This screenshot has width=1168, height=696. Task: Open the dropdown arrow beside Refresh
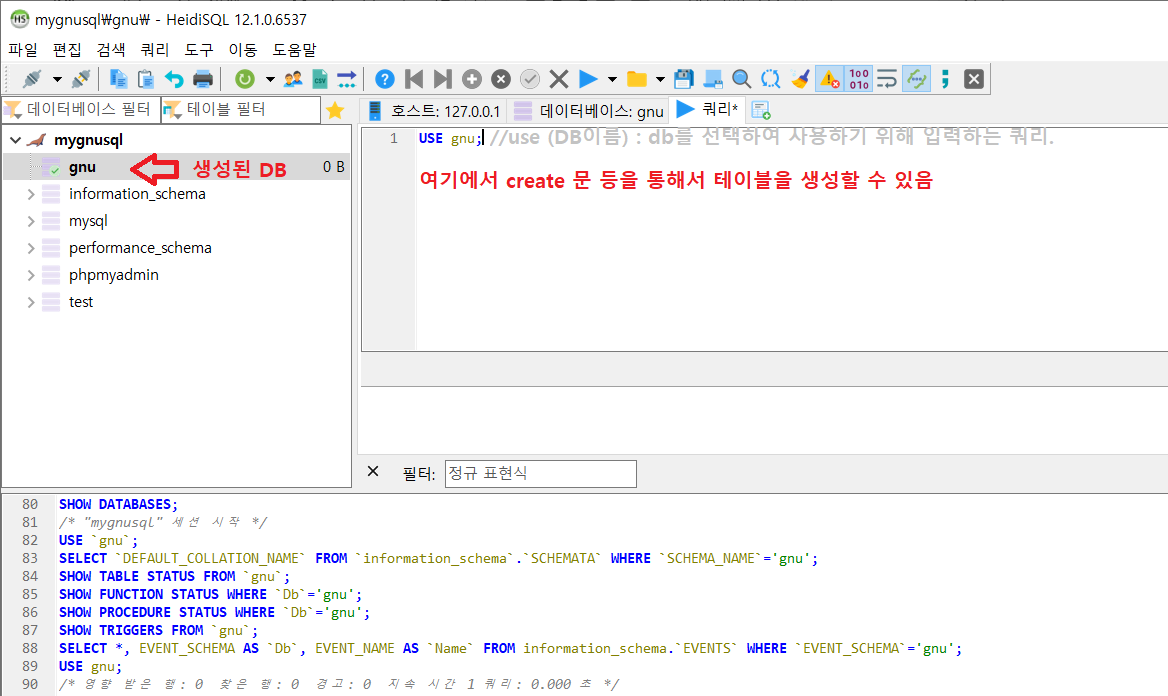pos(270,79)
